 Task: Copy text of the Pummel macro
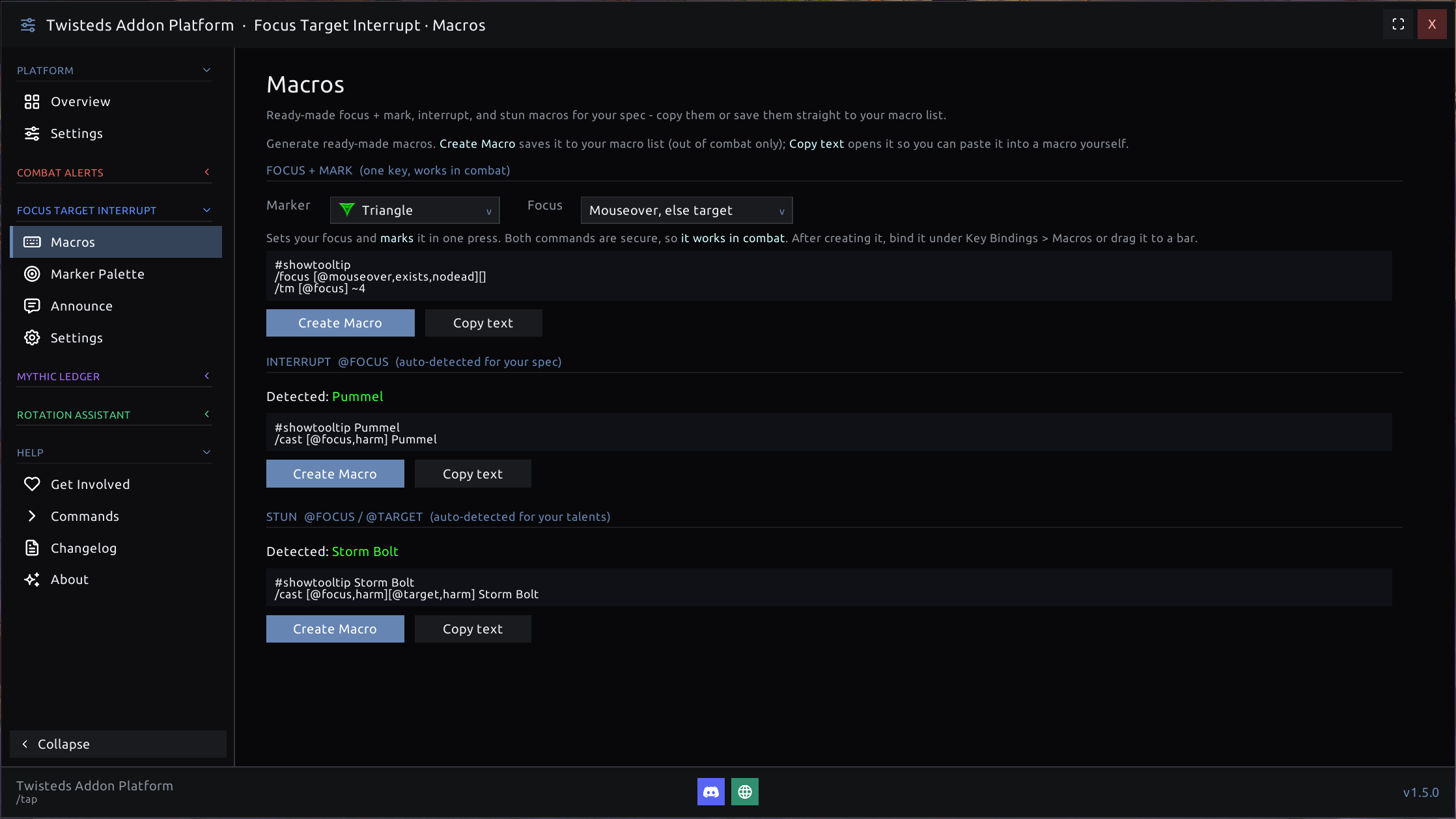pyautogui.click(x=473, y=474)
